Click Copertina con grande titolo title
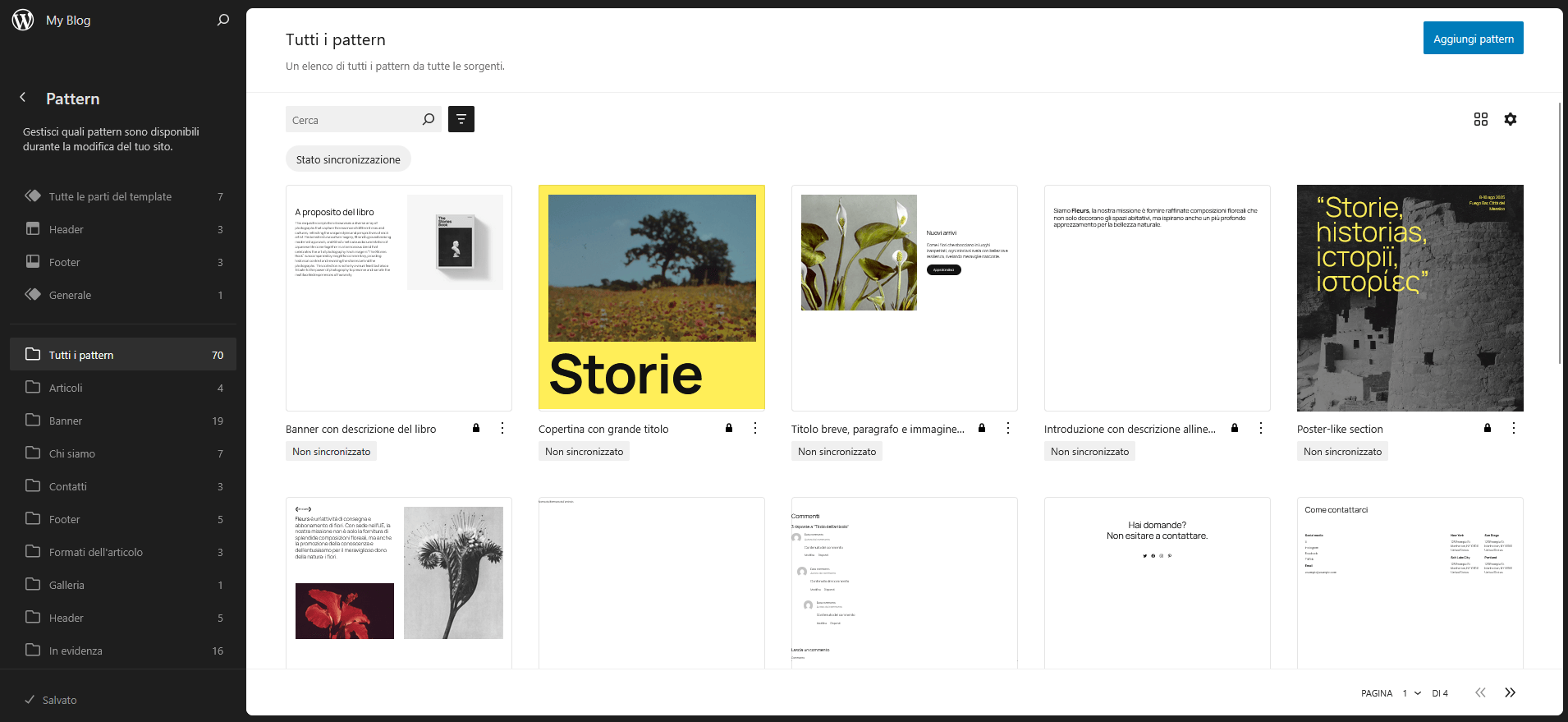 click(x=603, y=429)
